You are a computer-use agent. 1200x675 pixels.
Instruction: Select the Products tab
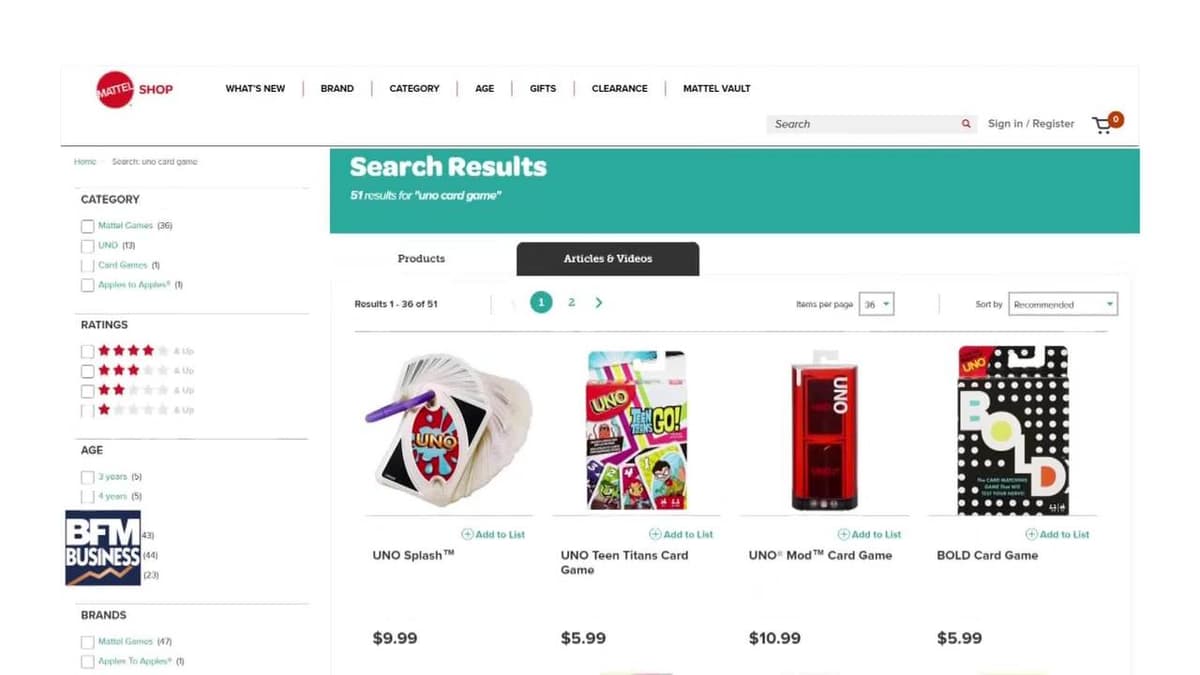coord(421,259)
